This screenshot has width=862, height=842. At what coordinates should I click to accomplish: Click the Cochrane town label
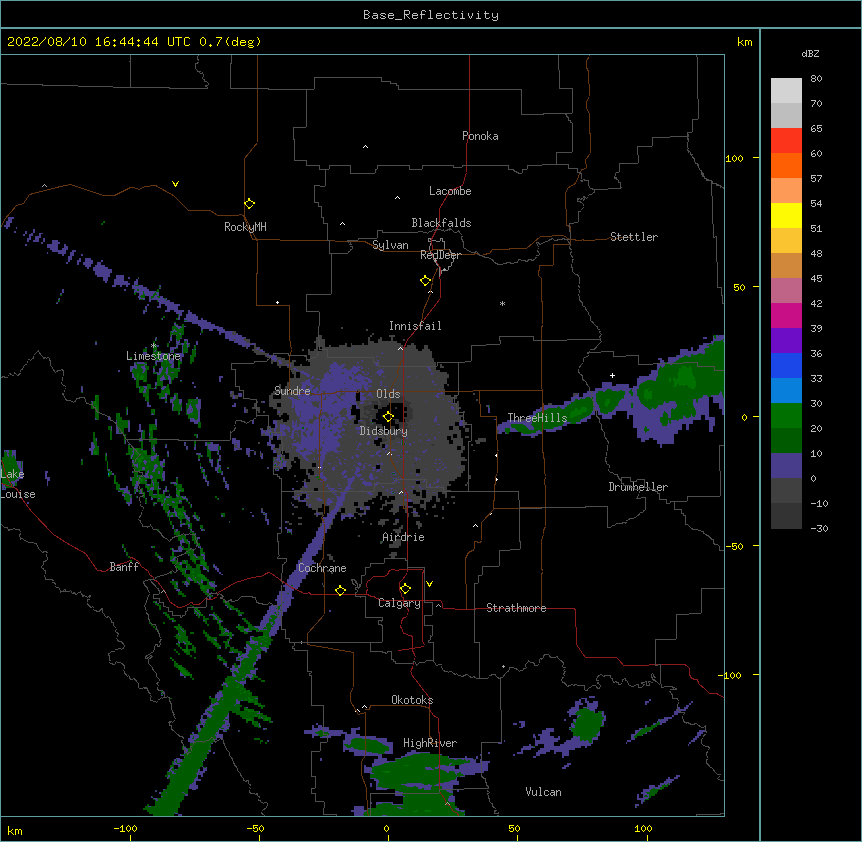(322, 568)
